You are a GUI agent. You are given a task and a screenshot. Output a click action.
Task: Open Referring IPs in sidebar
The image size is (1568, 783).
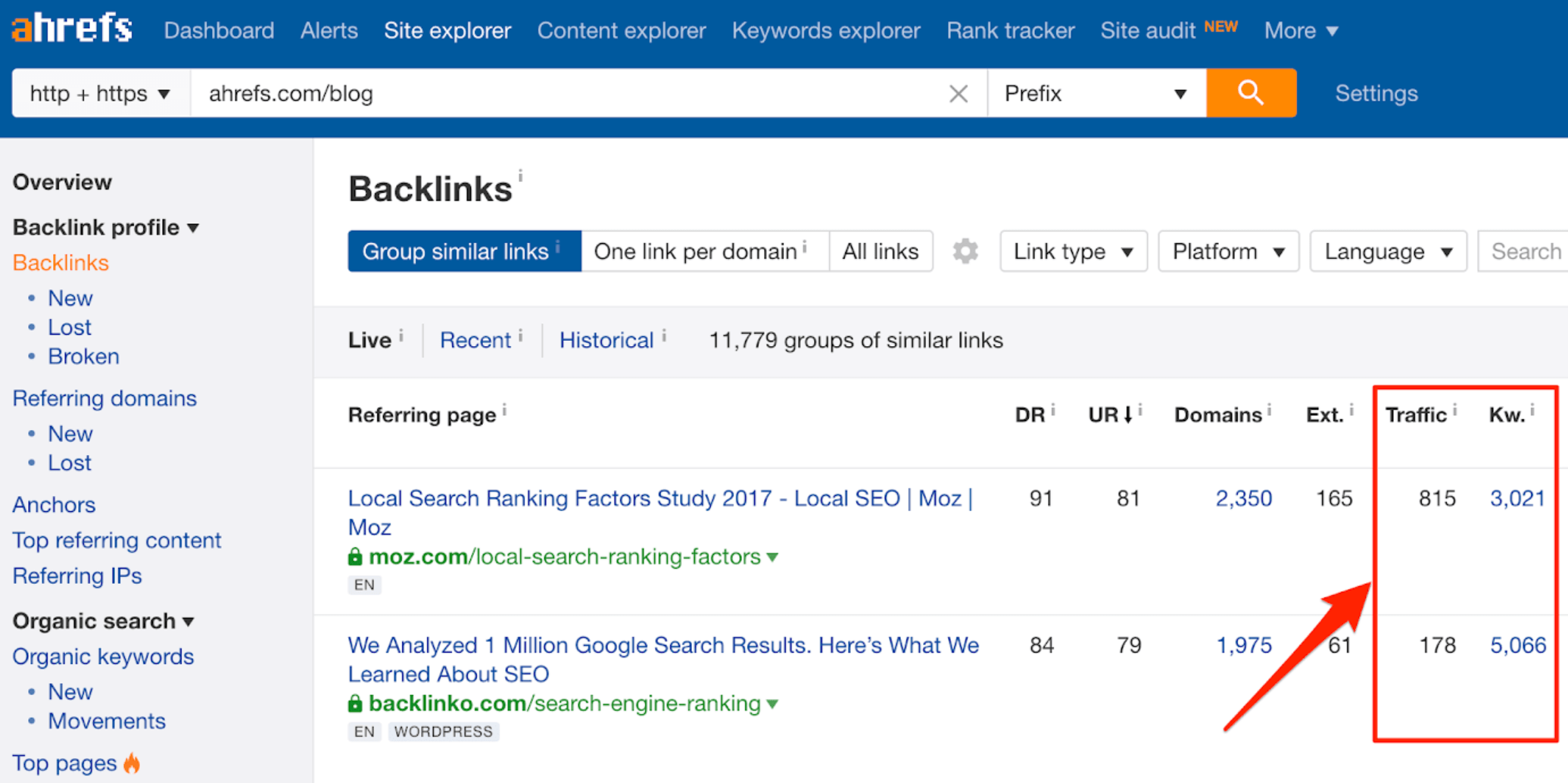(77, 576)
